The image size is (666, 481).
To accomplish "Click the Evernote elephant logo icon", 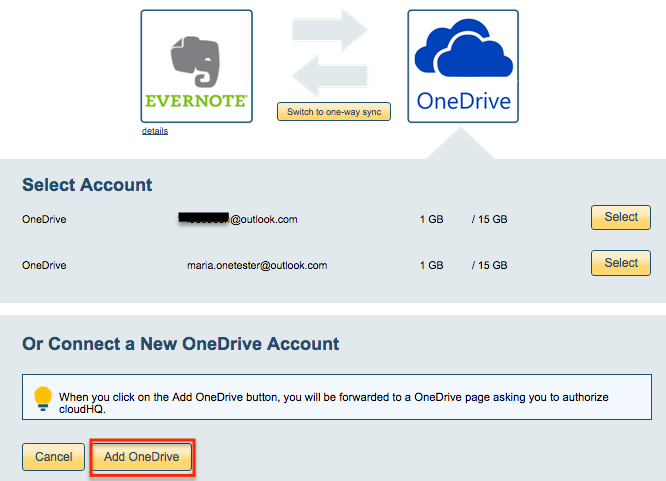I will click(x=196, y=60).
